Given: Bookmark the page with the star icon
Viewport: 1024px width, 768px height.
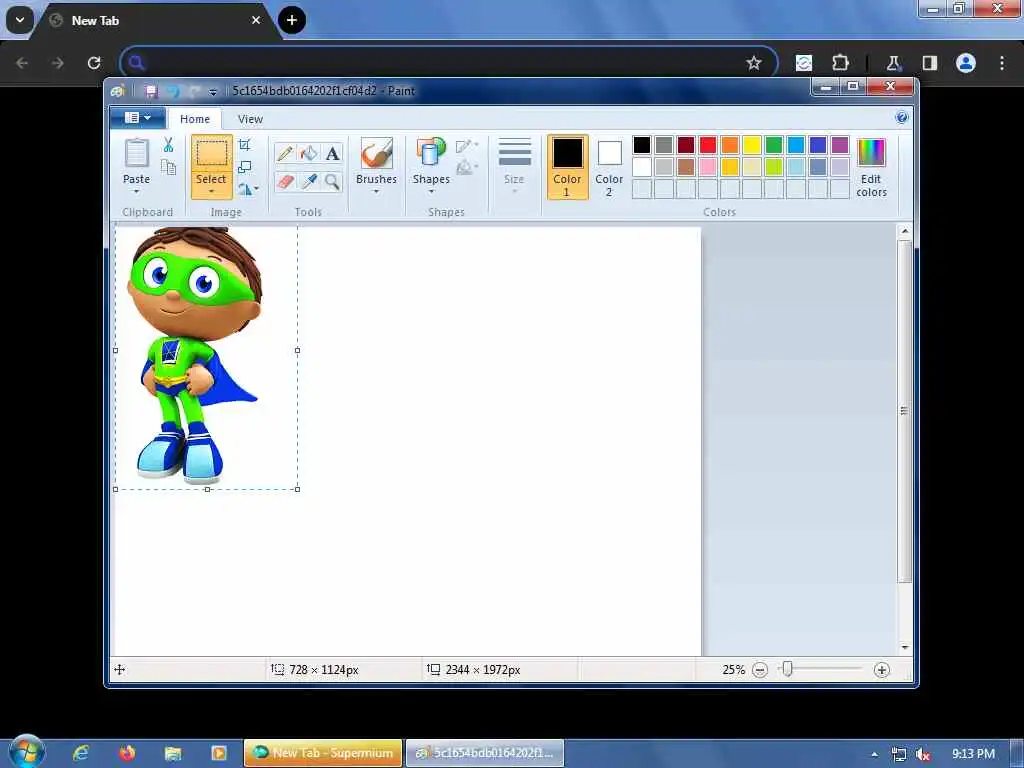Looking at the screenshot, I should click(754, 63).
